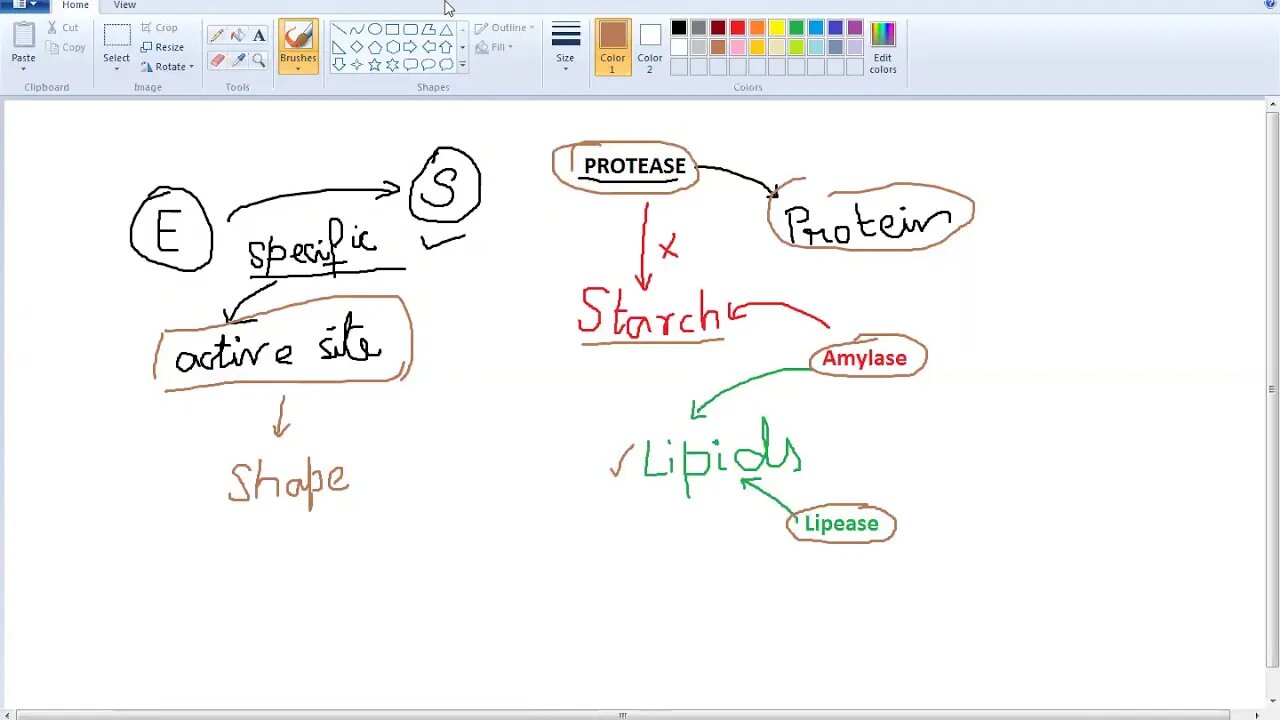Image resolution: width=1280 pixels, height=720 pixels.
Task: Open the Brushes dropdown arrow
Action: [x=298, y=69]
